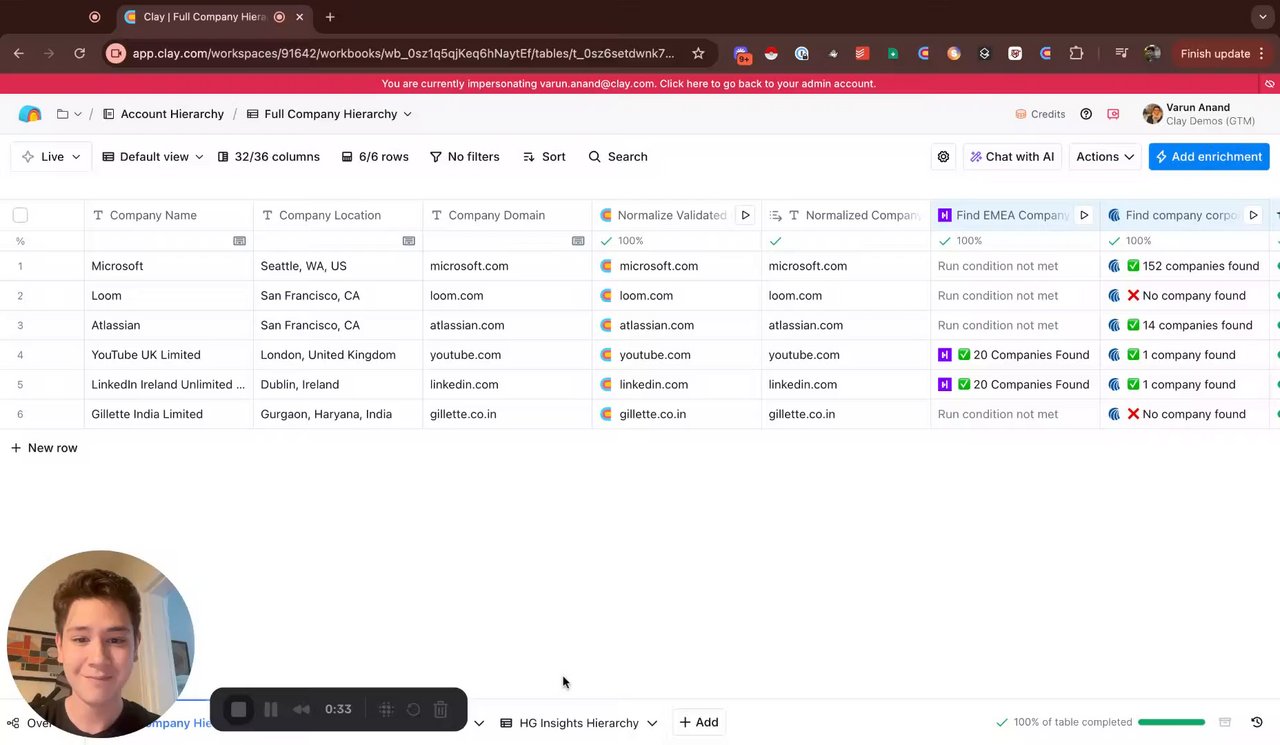The height and width of the screenshot is (745, 1280).
Task: Restart the recording with the circular arrow
Action: (413, 709)
